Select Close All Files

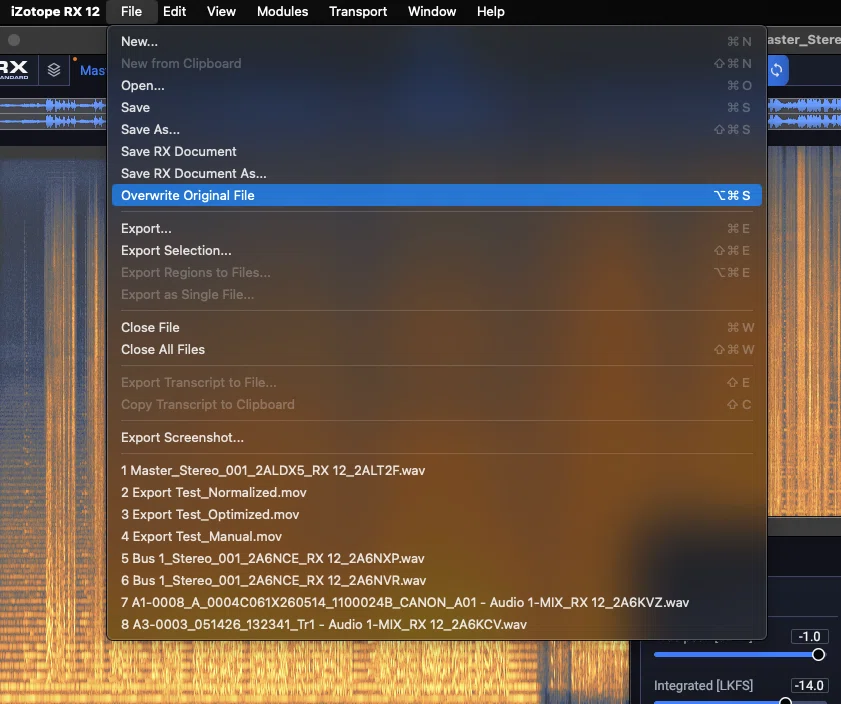click(x=437, y=349)
